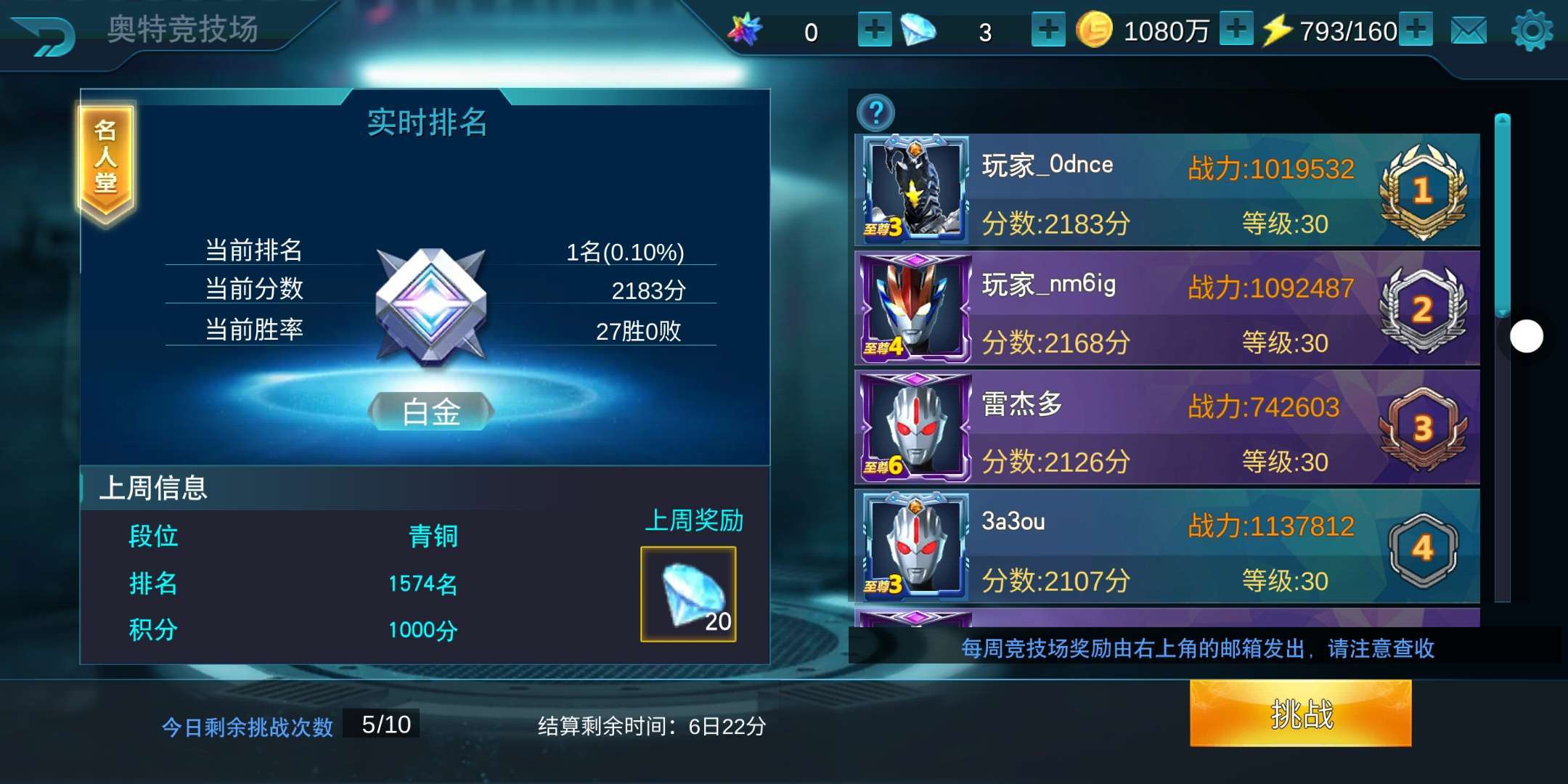Click the ranking list scrollbar
The image size is (1568, 784).
pyautogui.click(x=1503, y=358)
